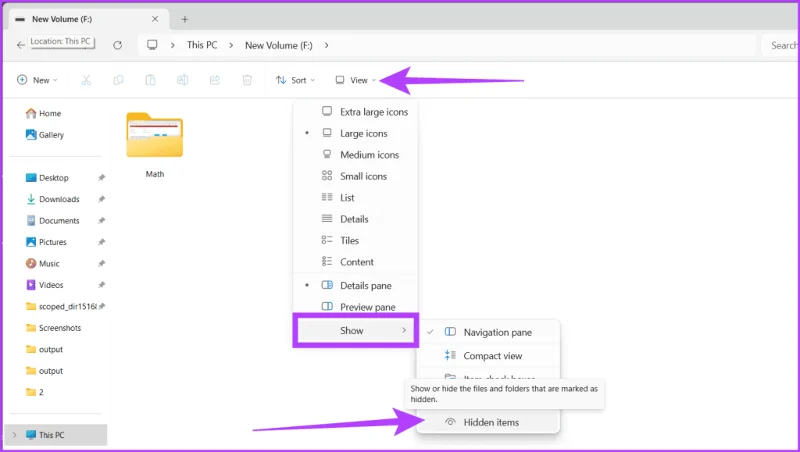The height and width of the screenshot is (452, 800).
Task: Open Documents quick access folder
Action: coord(53,220)
